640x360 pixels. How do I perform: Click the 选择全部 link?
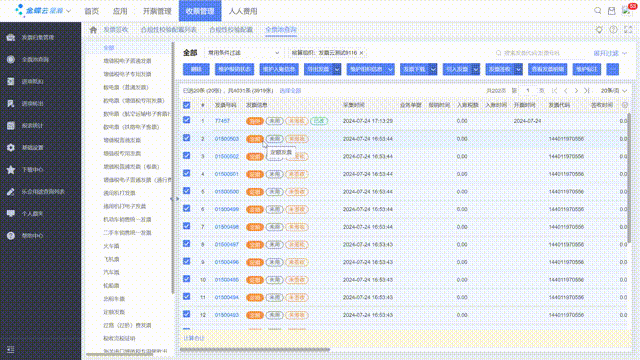click(x=290, y=91)
